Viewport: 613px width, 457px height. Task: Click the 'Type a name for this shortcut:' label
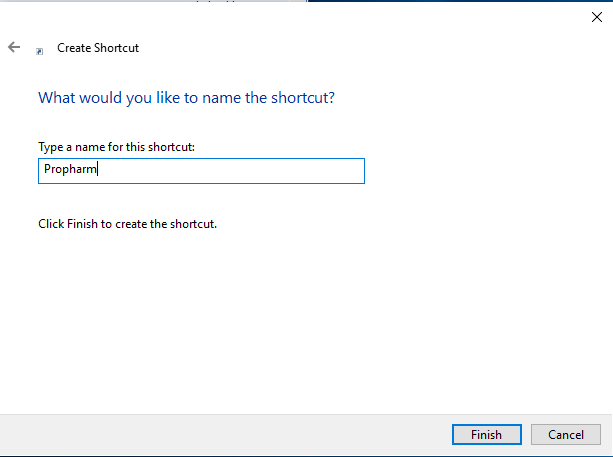117,147
